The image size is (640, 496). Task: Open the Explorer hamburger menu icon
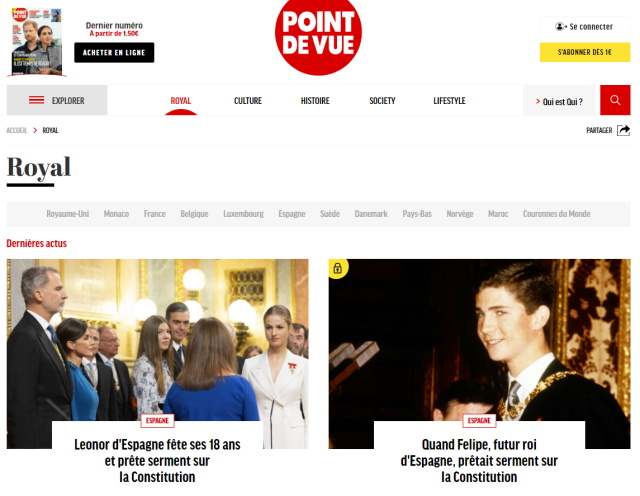pyautogui.click(x=36, y=100)
